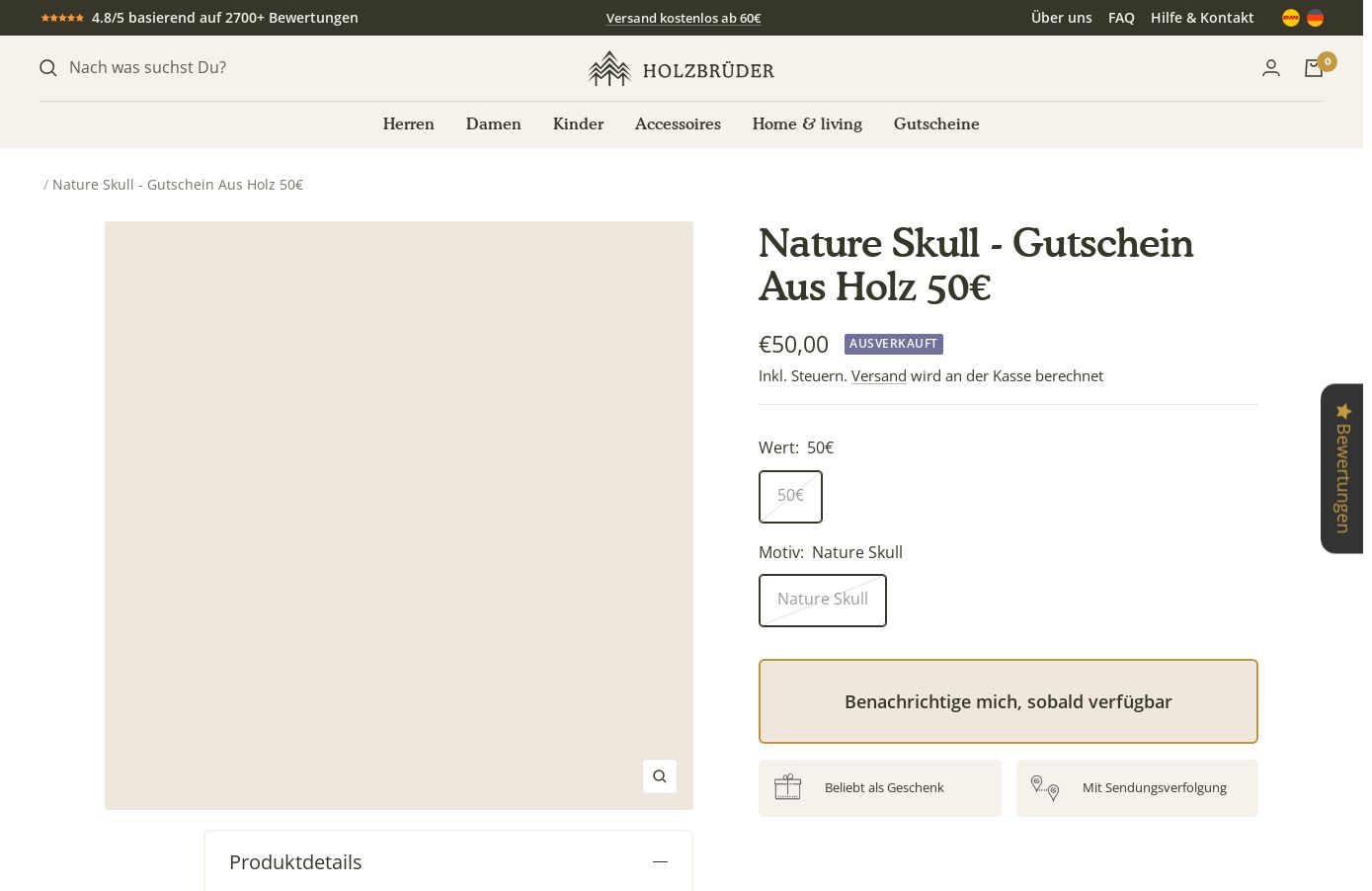Open the shopping cart icon
Viewport: 1372px width, 891px height.
pyautogui.click(x=1314, y=68)
